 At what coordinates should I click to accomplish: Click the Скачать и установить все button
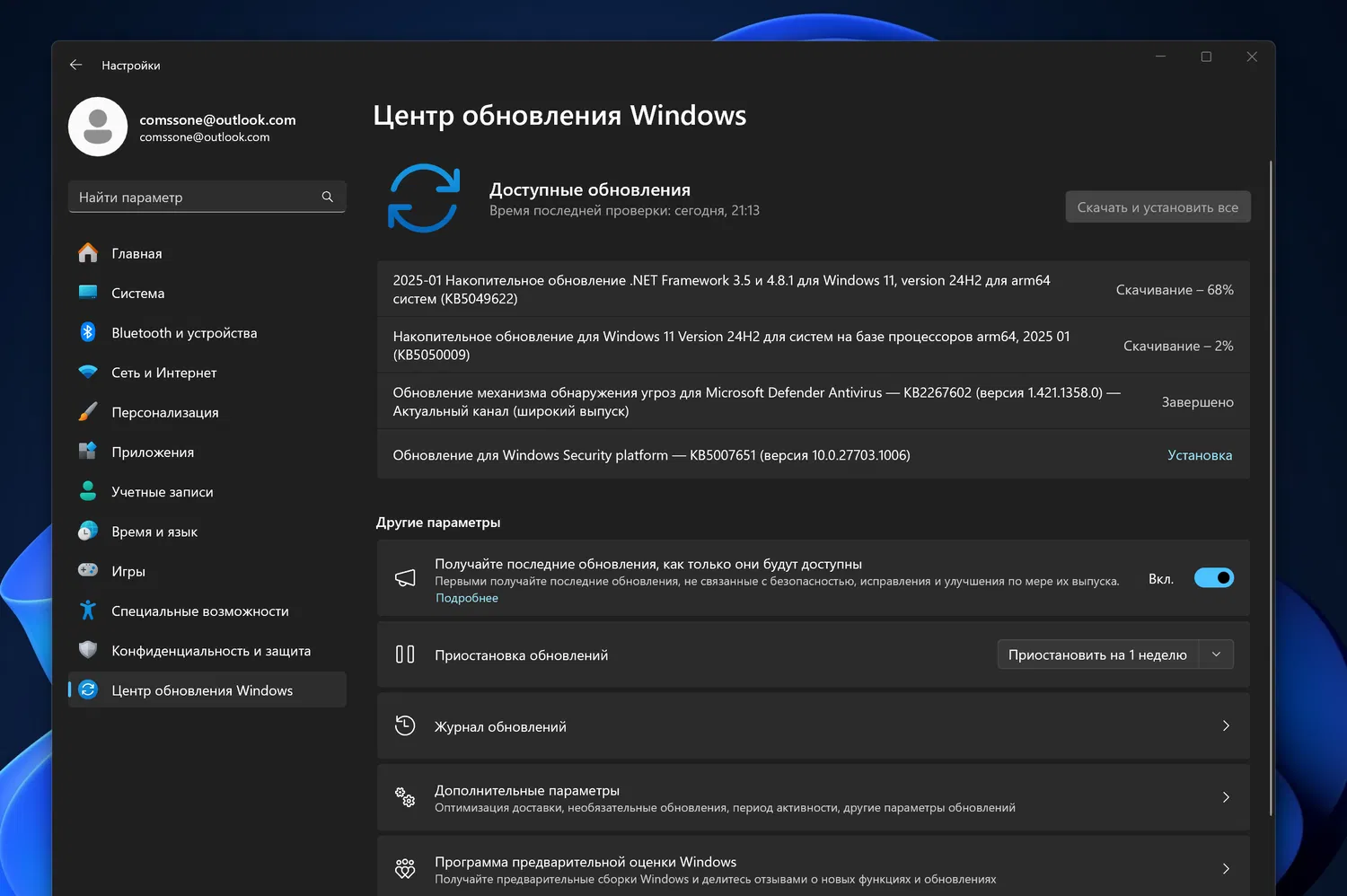(x=1158, y=206)
